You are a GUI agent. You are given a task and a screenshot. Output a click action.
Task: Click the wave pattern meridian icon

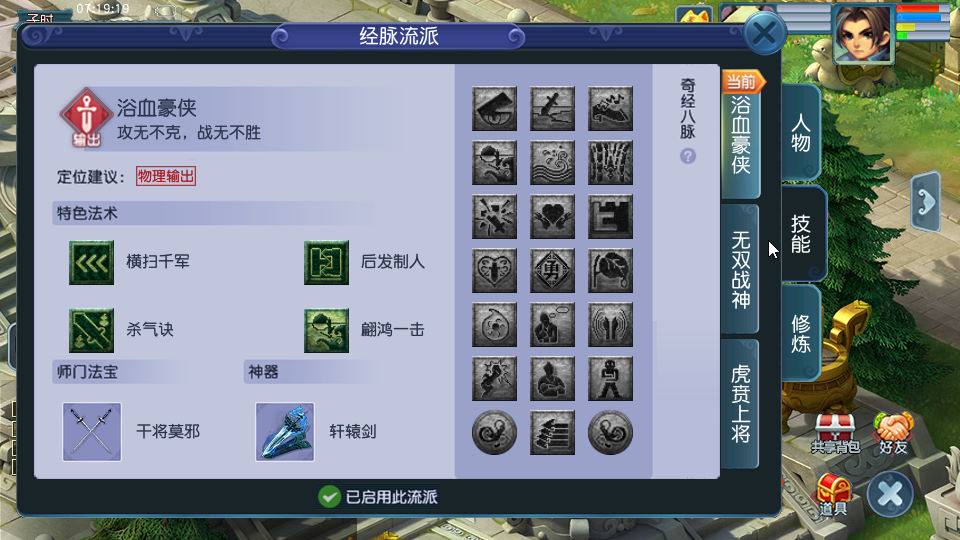click(x=552, y=163)
